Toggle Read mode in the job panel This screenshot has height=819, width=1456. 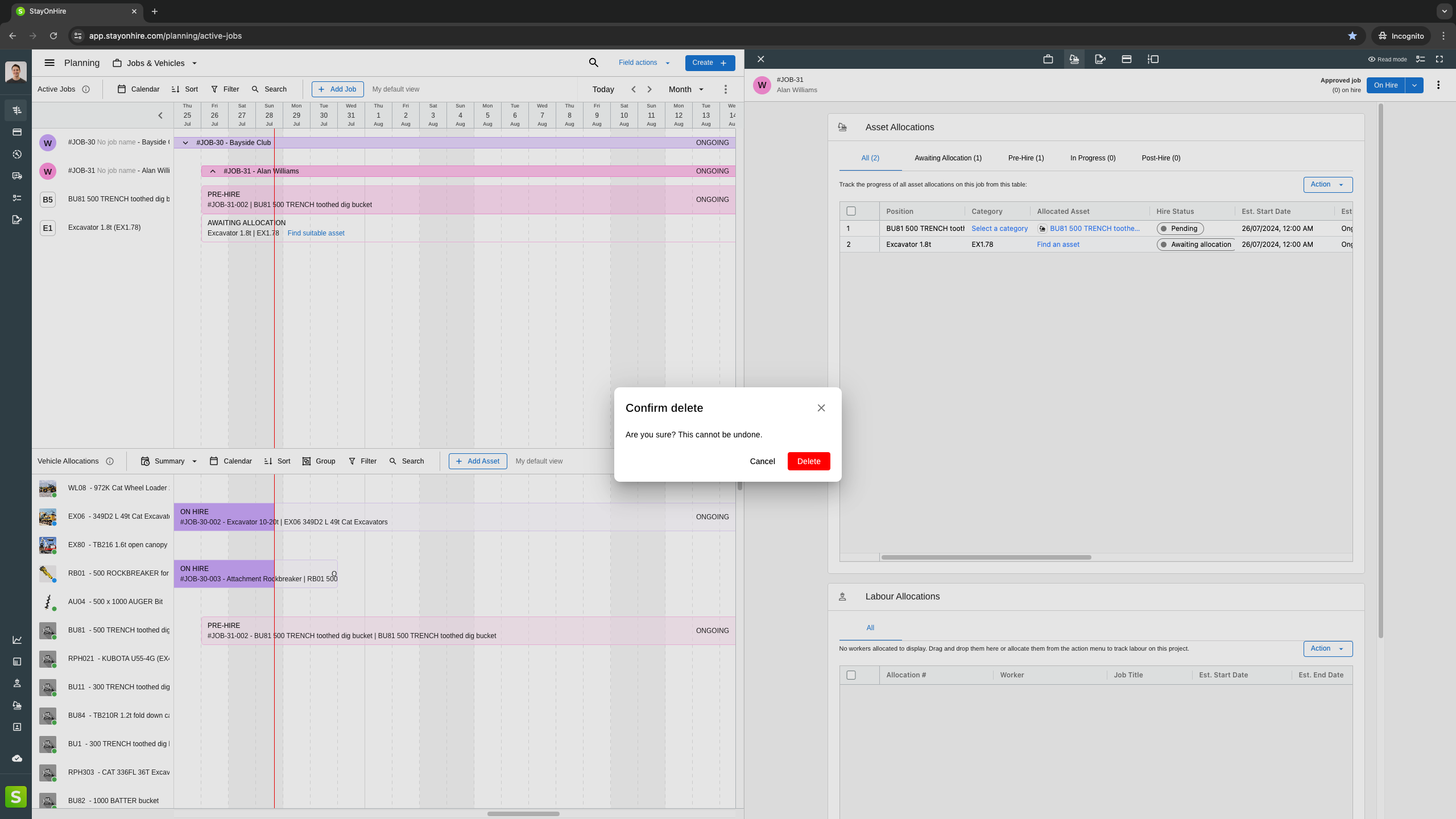pos(1387,59)
